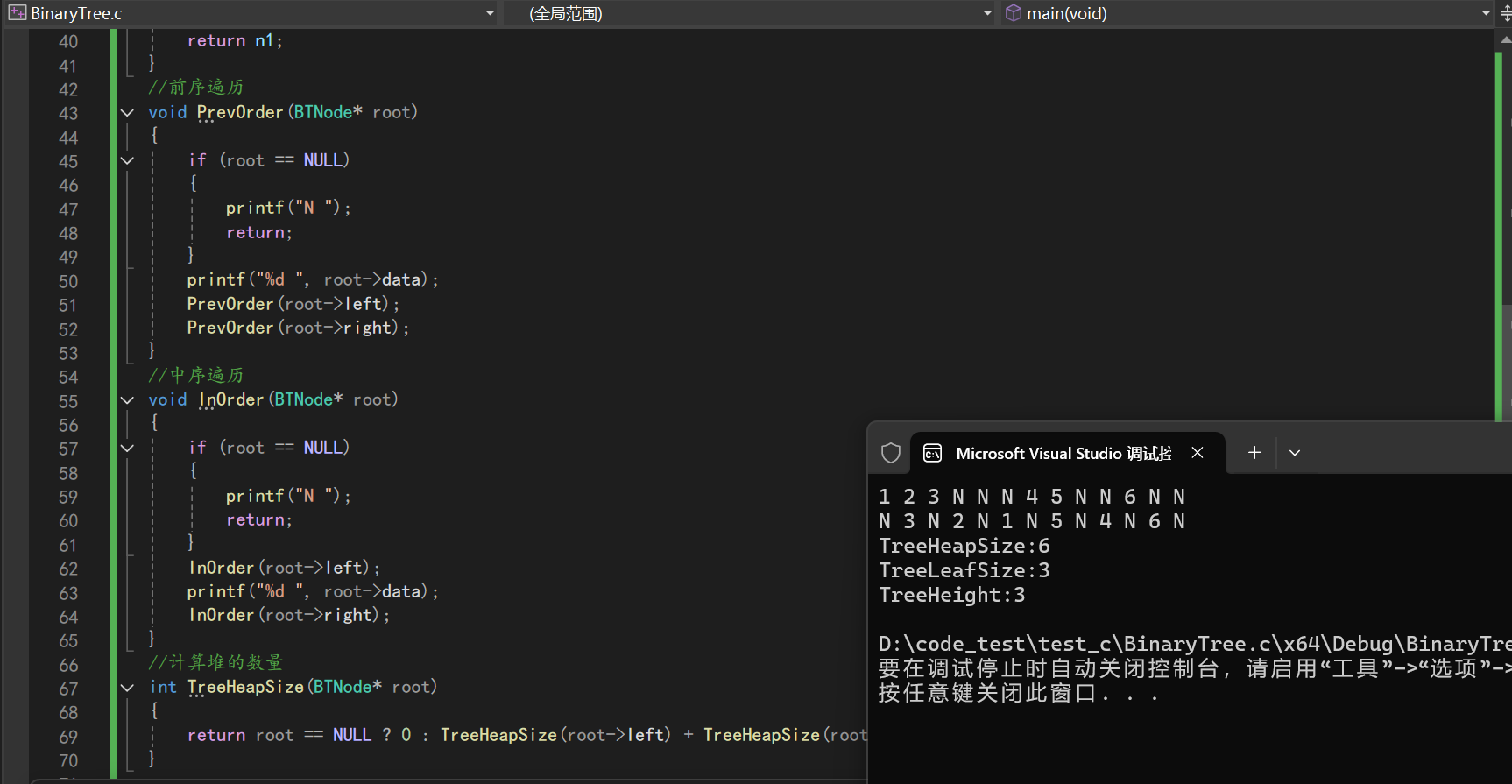Close the Microsoft Visual Studio debug console tab
Image resolution: width=1512 pixels, height=784 pixels.
pyautogui.click(x=1198, y=453)
